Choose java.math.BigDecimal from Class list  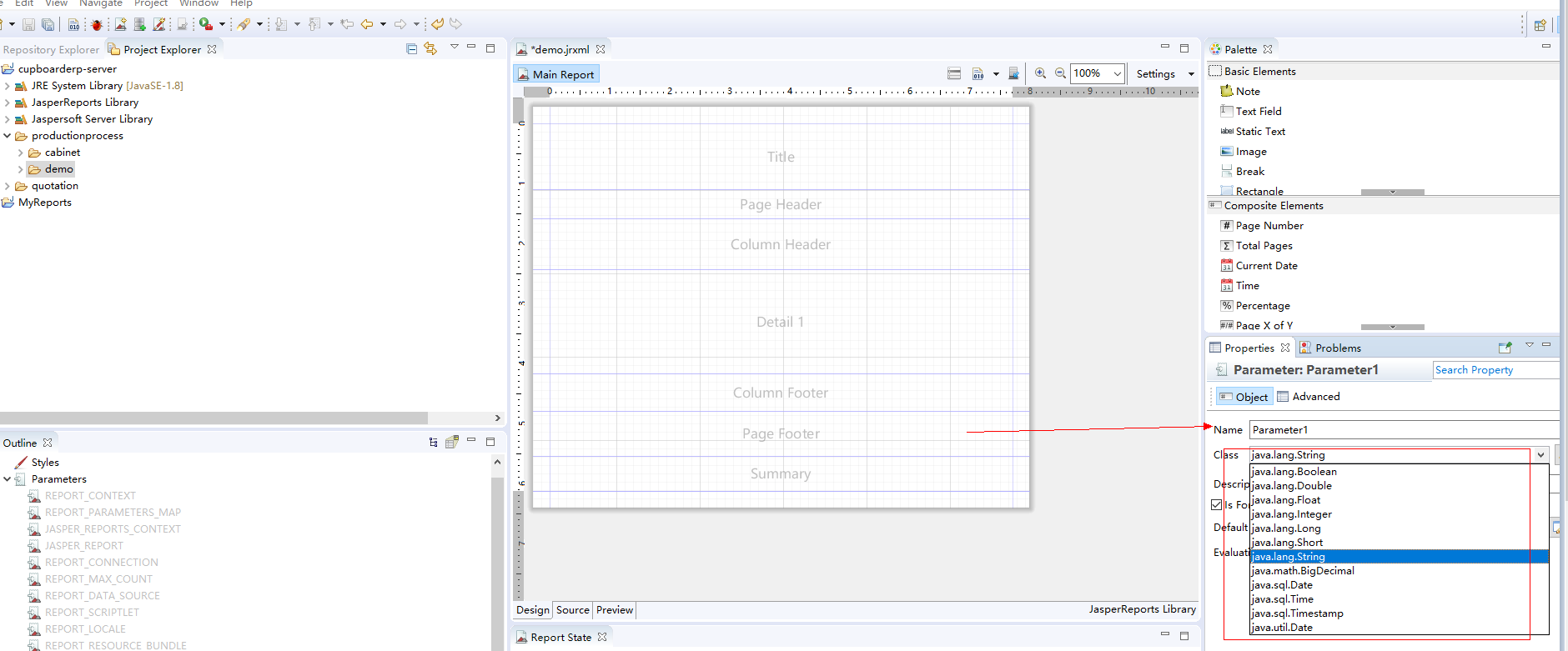[x=1400, y=571]
